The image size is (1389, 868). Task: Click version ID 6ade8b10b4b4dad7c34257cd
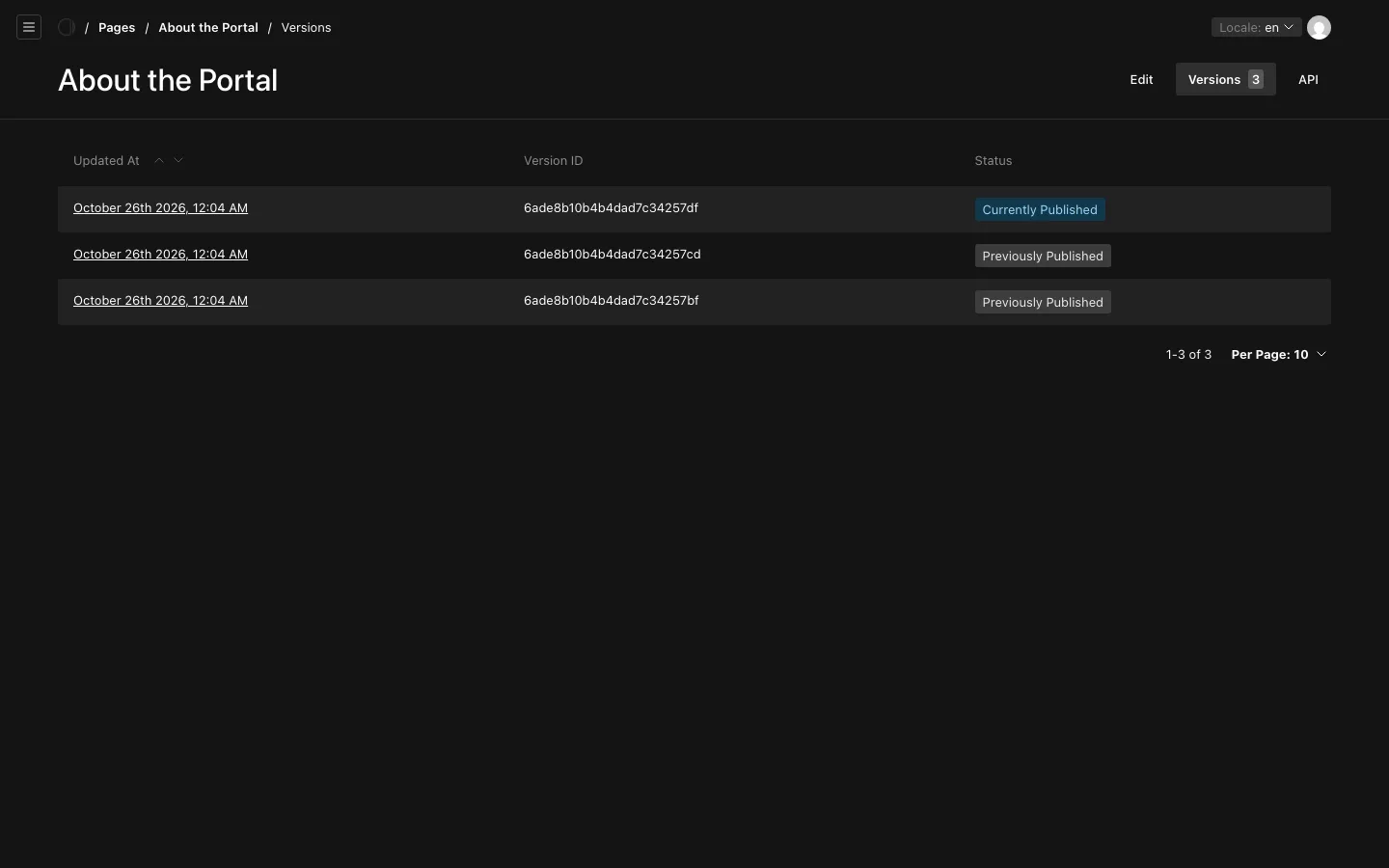tap(612, 254)
